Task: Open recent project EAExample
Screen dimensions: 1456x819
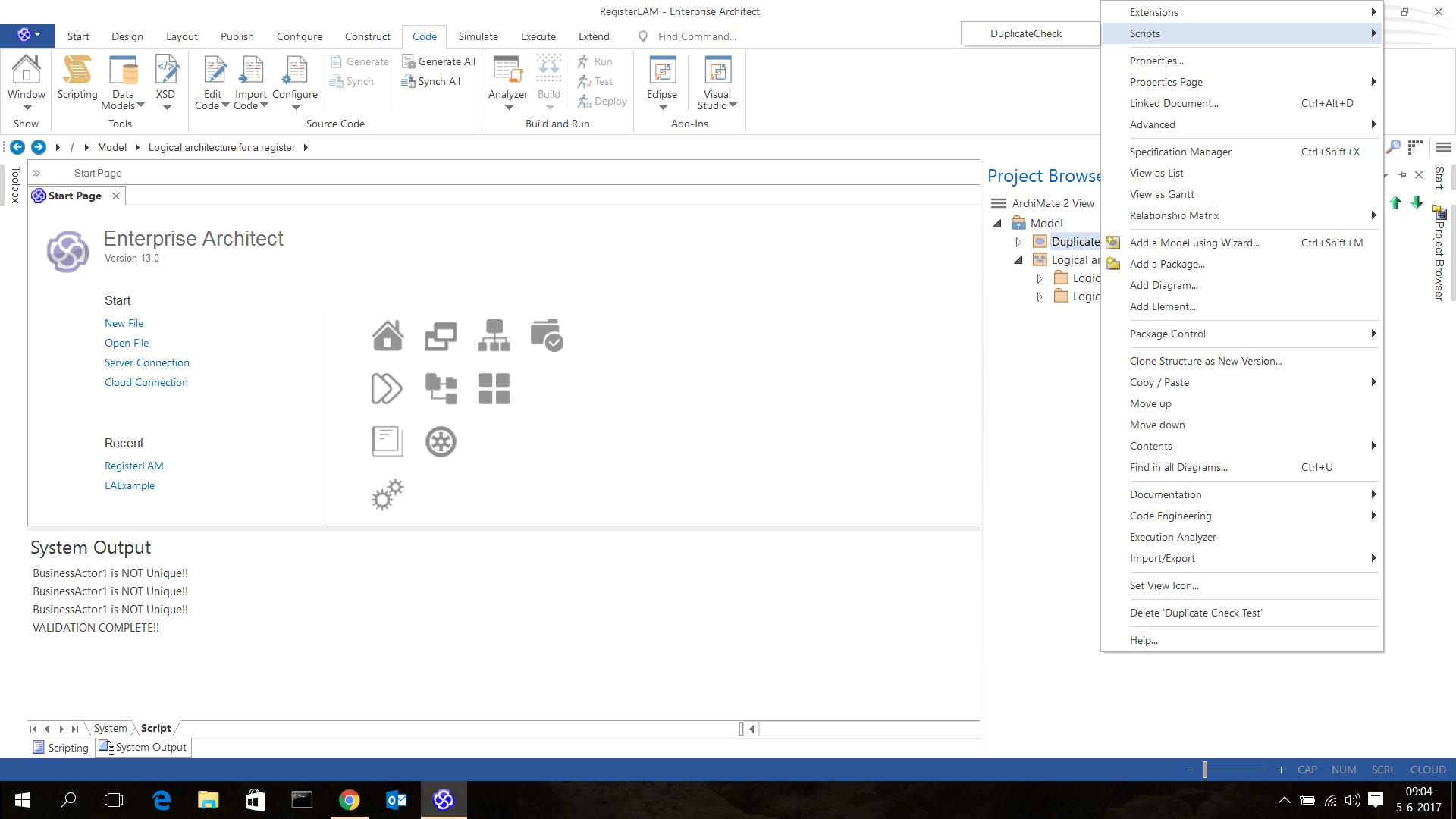Action: click(x=130, y=485)
